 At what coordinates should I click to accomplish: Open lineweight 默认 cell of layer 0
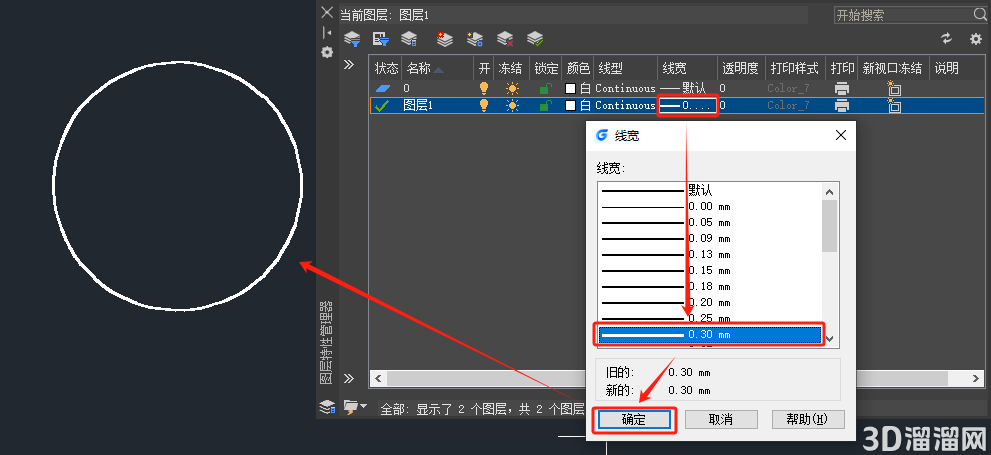pos(687,88)
